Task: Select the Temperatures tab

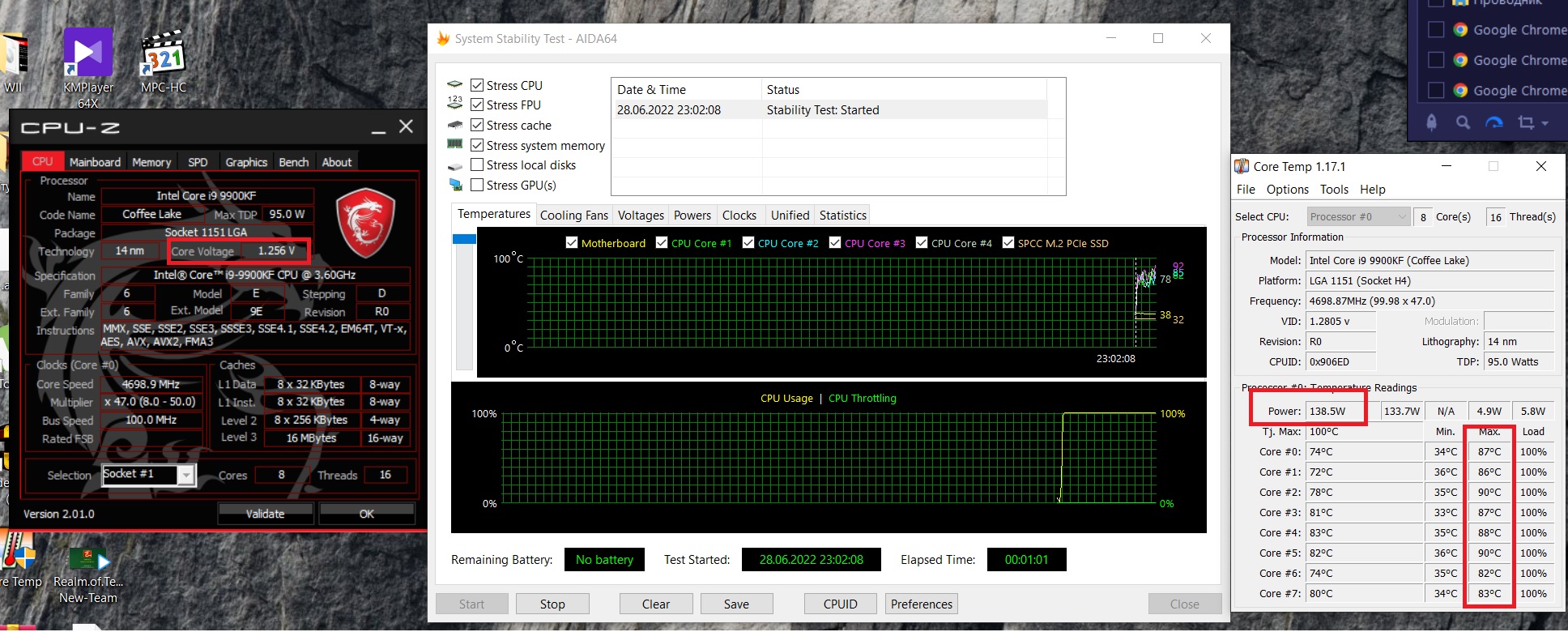Action: tap(493, 214)
